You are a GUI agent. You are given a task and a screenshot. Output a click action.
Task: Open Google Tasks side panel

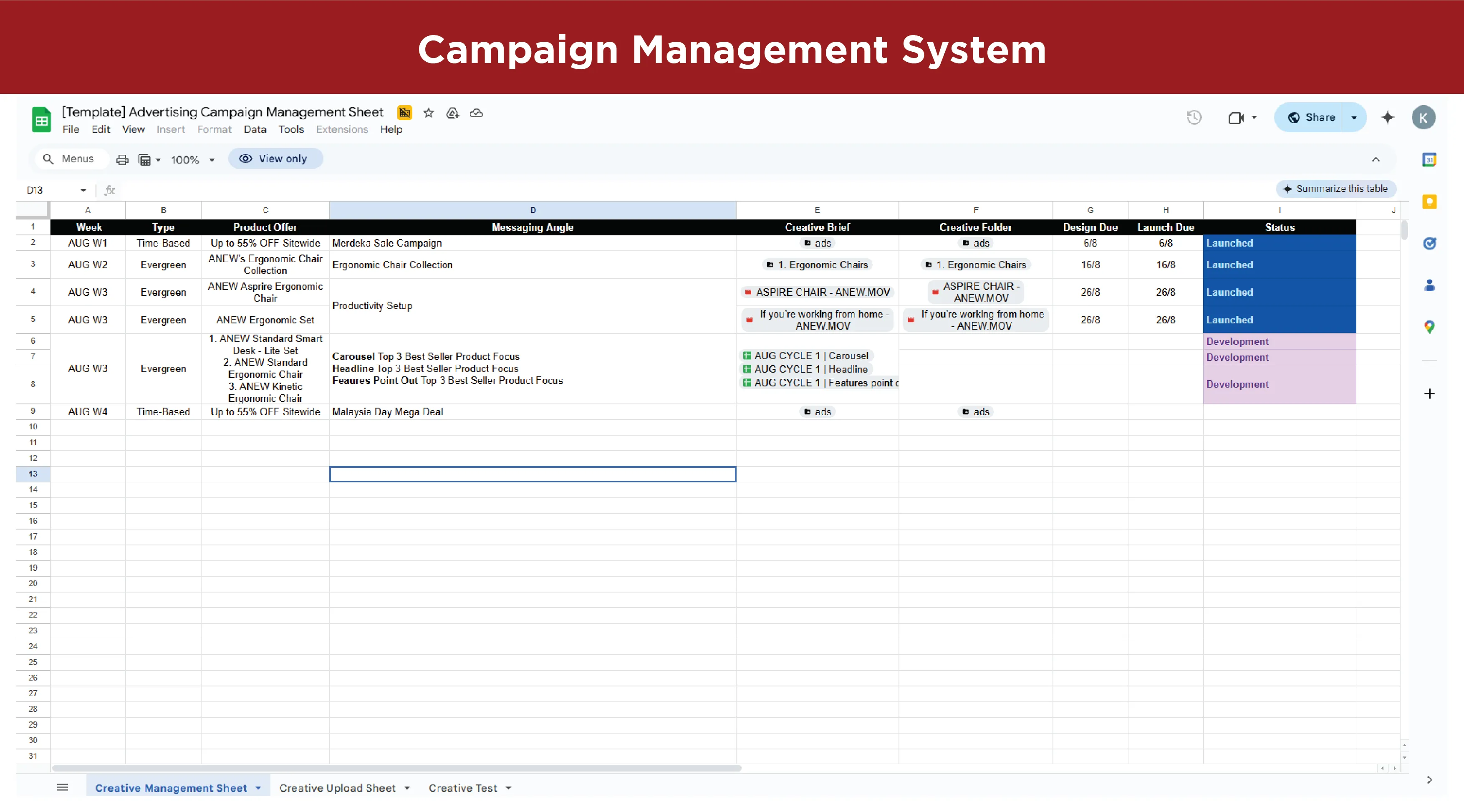point(1429,243)
